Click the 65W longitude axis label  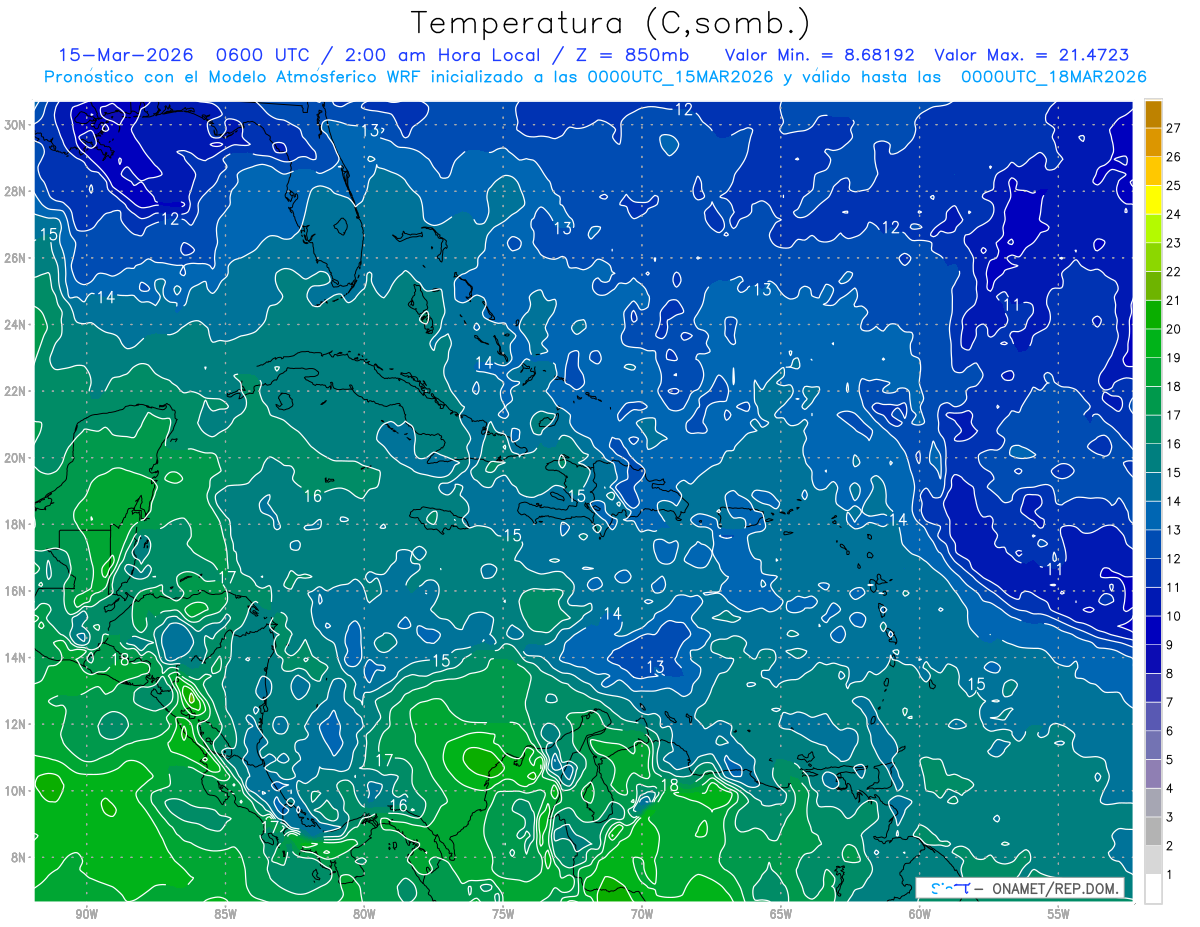(x=781, y=913)
